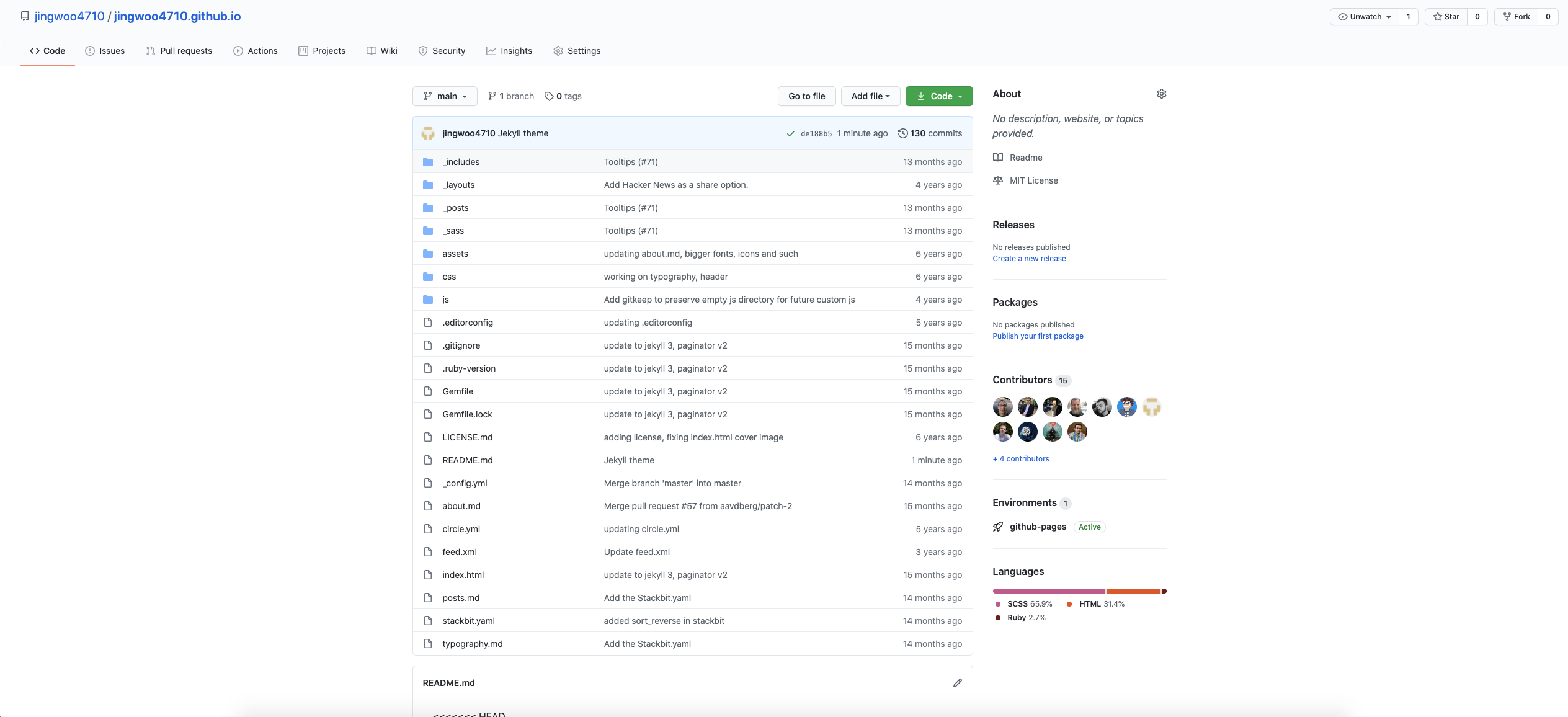Click the pencil icon to edit README.md
This screenshot has height=717, width=1568.
(957, 683)
